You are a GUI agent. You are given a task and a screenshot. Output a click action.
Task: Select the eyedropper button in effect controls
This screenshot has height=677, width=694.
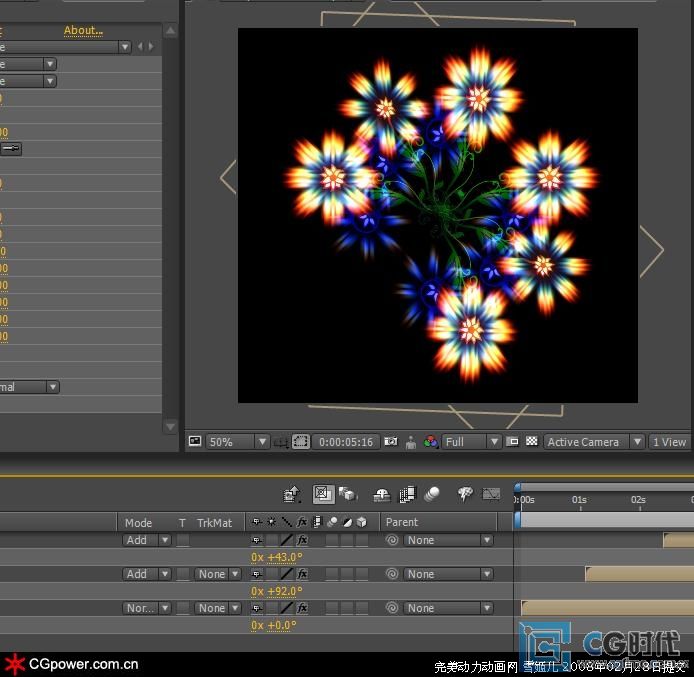11,149
